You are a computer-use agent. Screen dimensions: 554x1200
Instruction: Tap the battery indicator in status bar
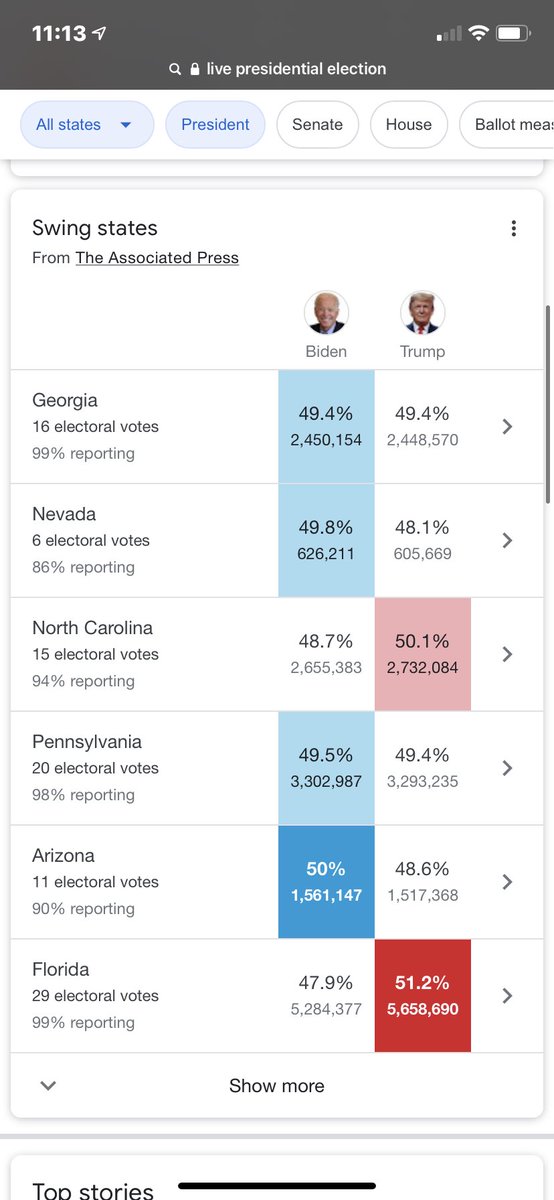coord(514,33)
